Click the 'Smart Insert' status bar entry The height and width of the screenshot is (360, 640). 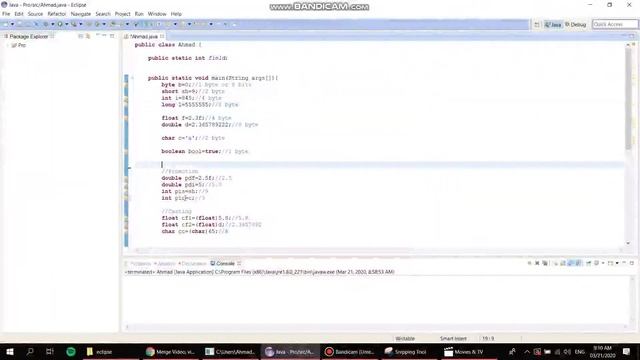[x=453, y=338]
